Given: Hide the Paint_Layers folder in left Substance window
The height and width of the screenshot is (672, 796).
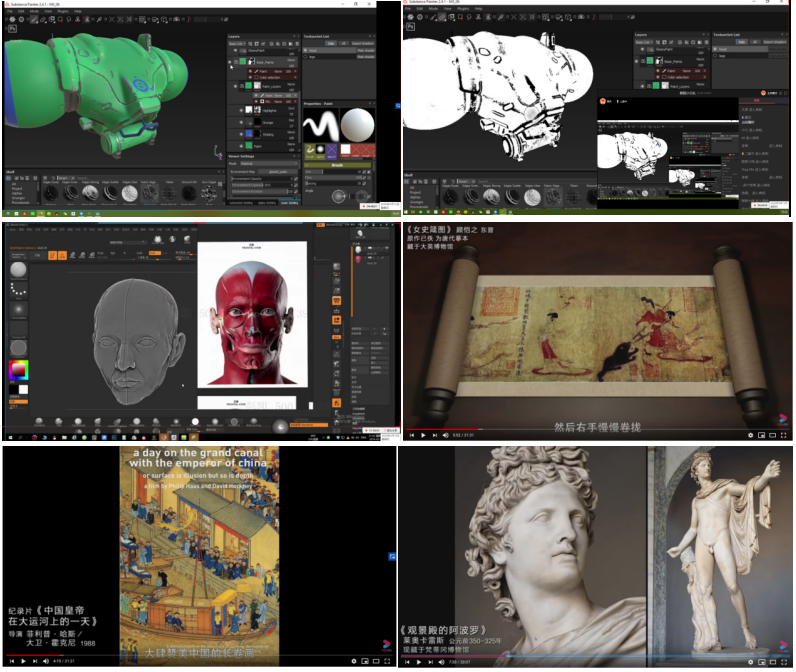Looking at the screenshot, I should tap(236, 86).
